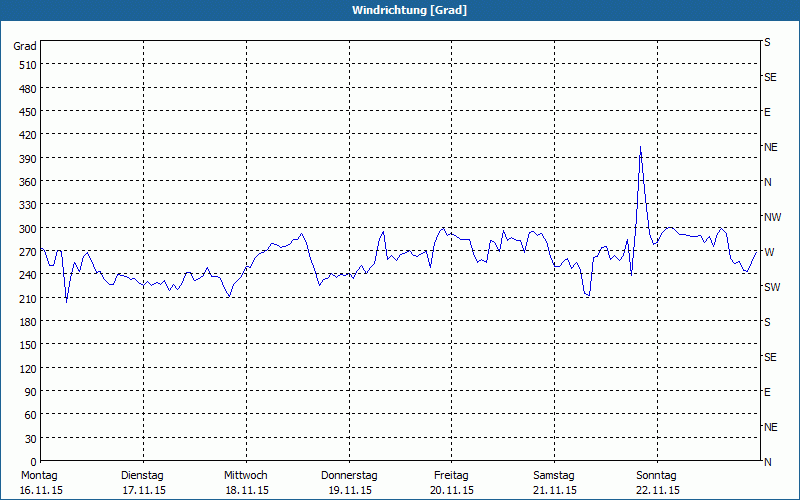The width and height of the screenshot is (800, 500).
Task: Select the N compass label beside the 0 baseline
Action: pyautogui.click(x=768, y=462)
